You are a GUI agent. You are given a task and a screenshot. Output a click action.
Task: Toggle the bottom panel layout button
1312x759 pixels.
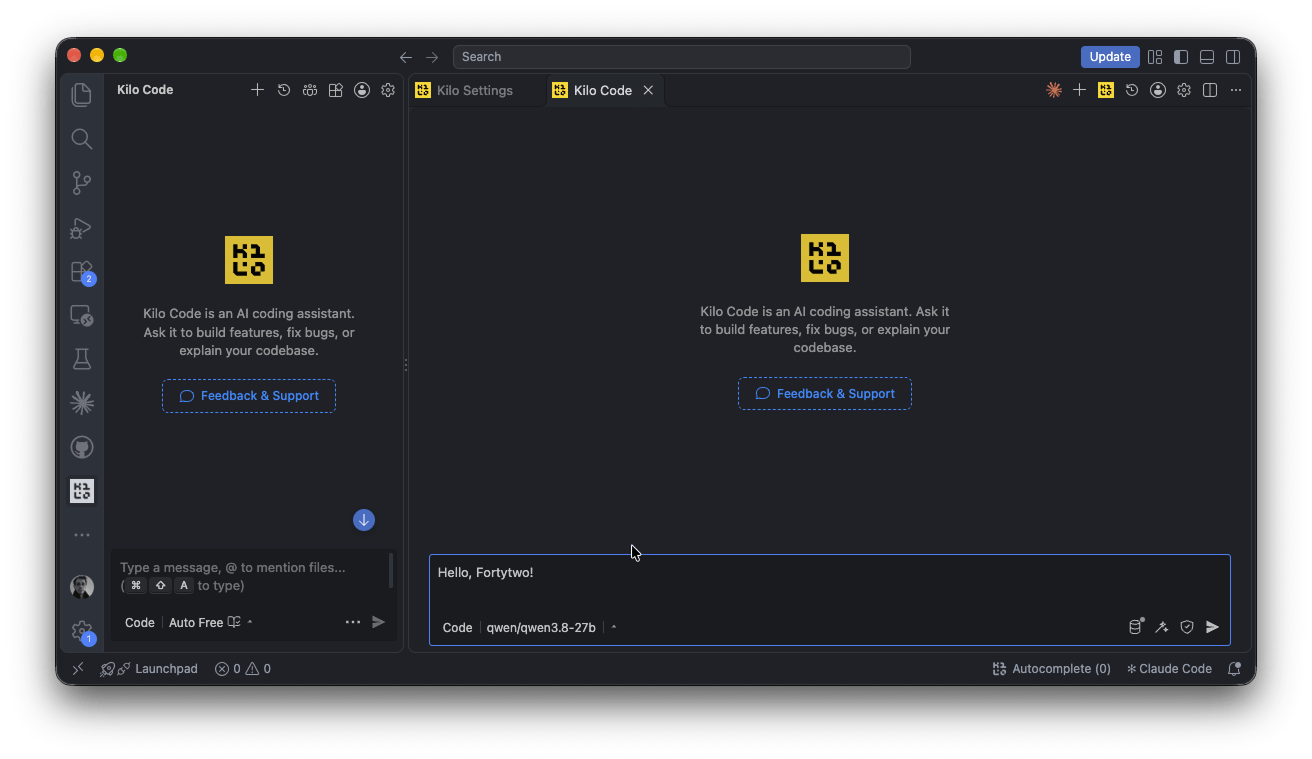[x=1207, y=57]
